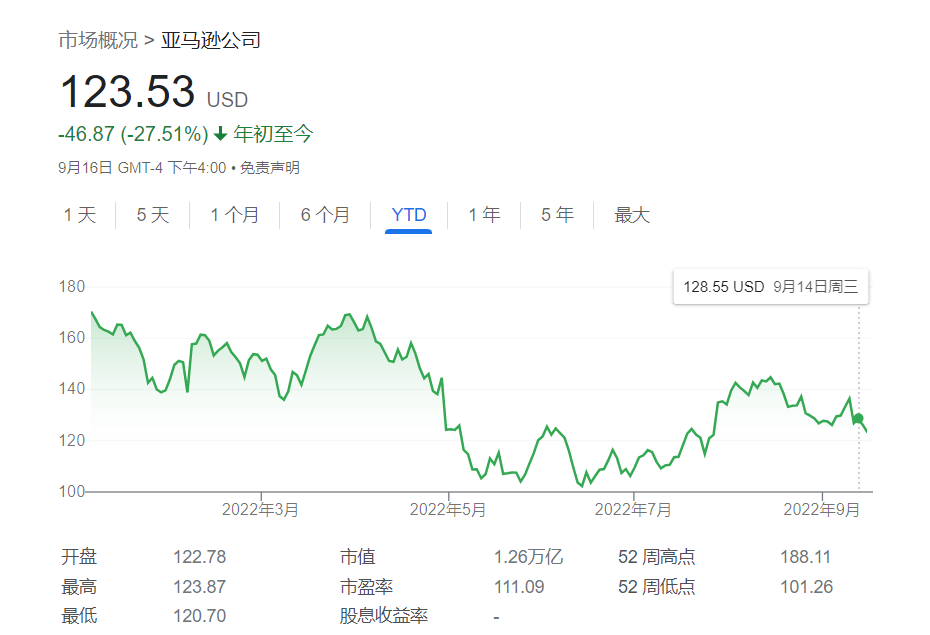This screenshot has width=930, height=635.
Task: Click the -46.87 (-27.51%) change text
Action: pyautogui.click(x=133, y=134)
